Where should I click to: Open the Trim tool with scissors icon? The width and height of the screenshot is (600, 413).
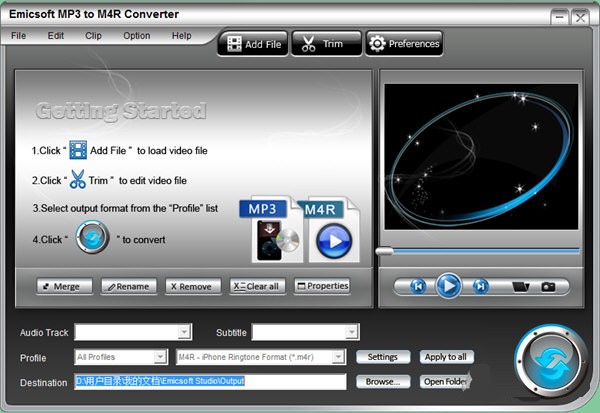point(326,44)
